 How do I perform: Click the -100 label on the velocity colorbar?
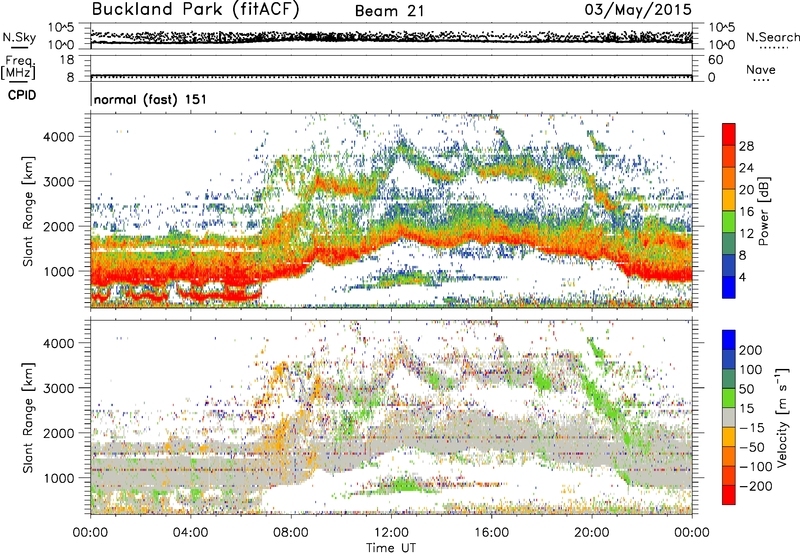(755, 467)
